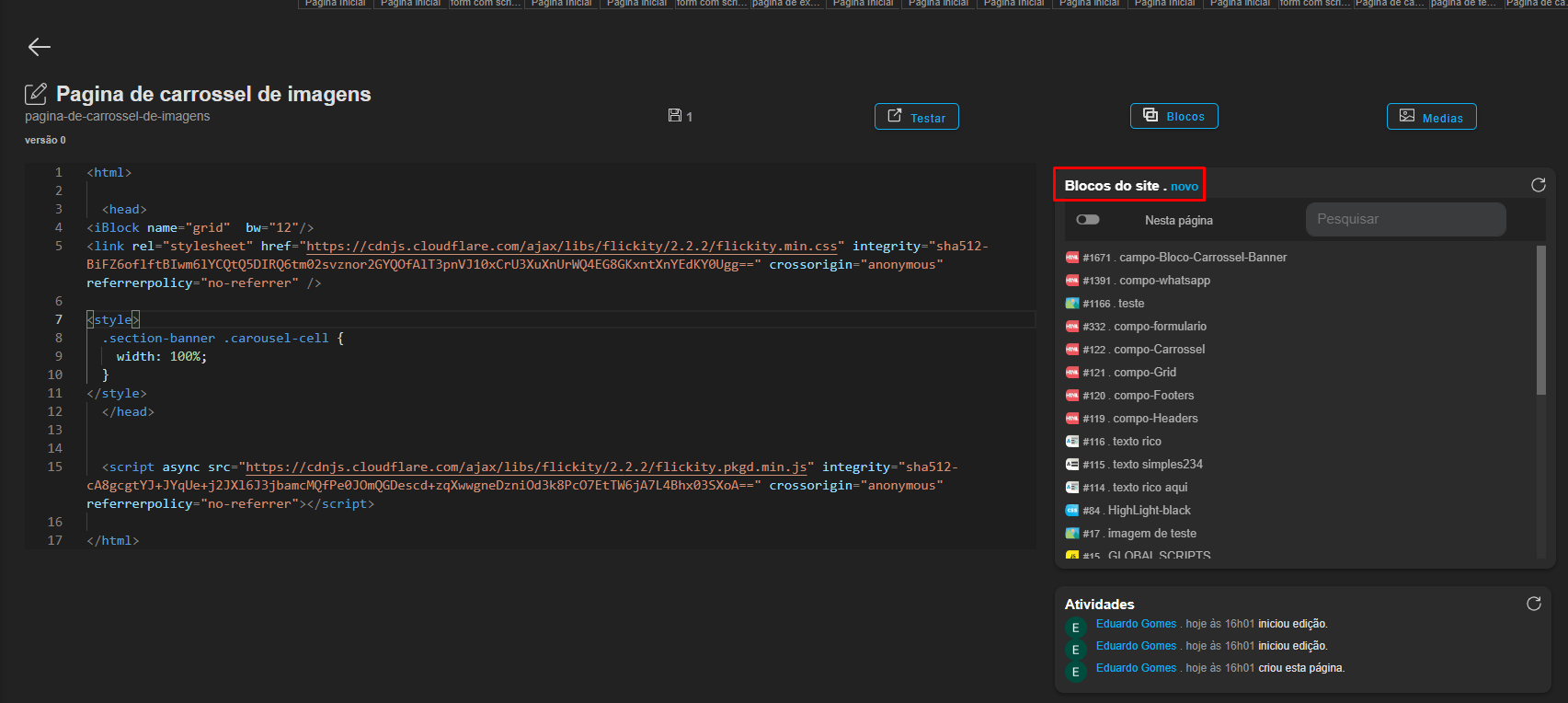Click the CSS icon of block #84
This screenshot has height=703, width=1568.
pos(1072,511)
